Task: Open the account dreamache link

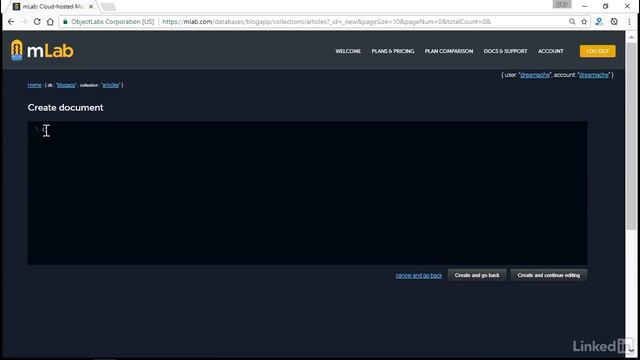Action: pos(593,75)
